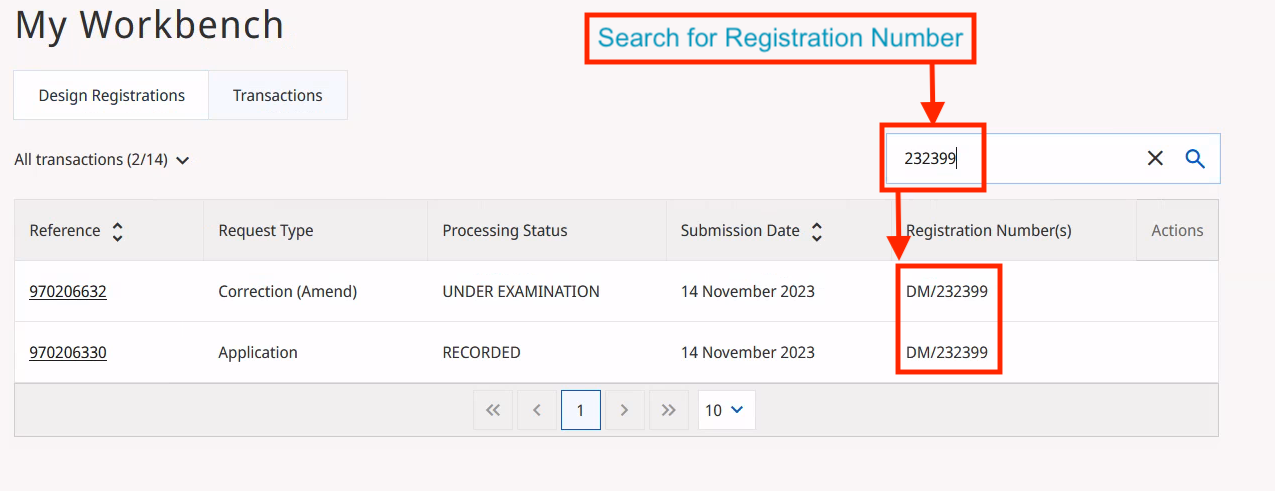Viewport: 1275px width, 491px height.
Task: Click the Processing Status column header
Action: click(x=504, y=231)
